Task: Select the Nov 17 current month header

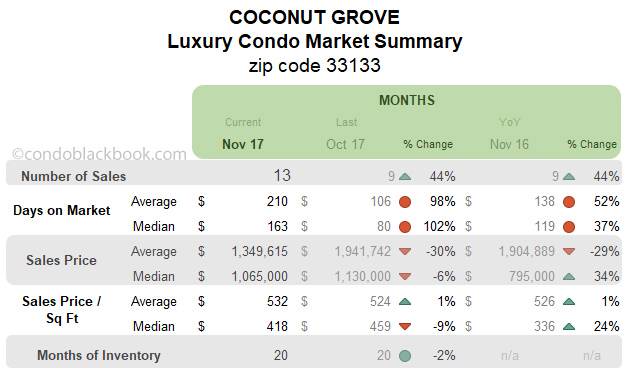Action: [x=243, y=144]
